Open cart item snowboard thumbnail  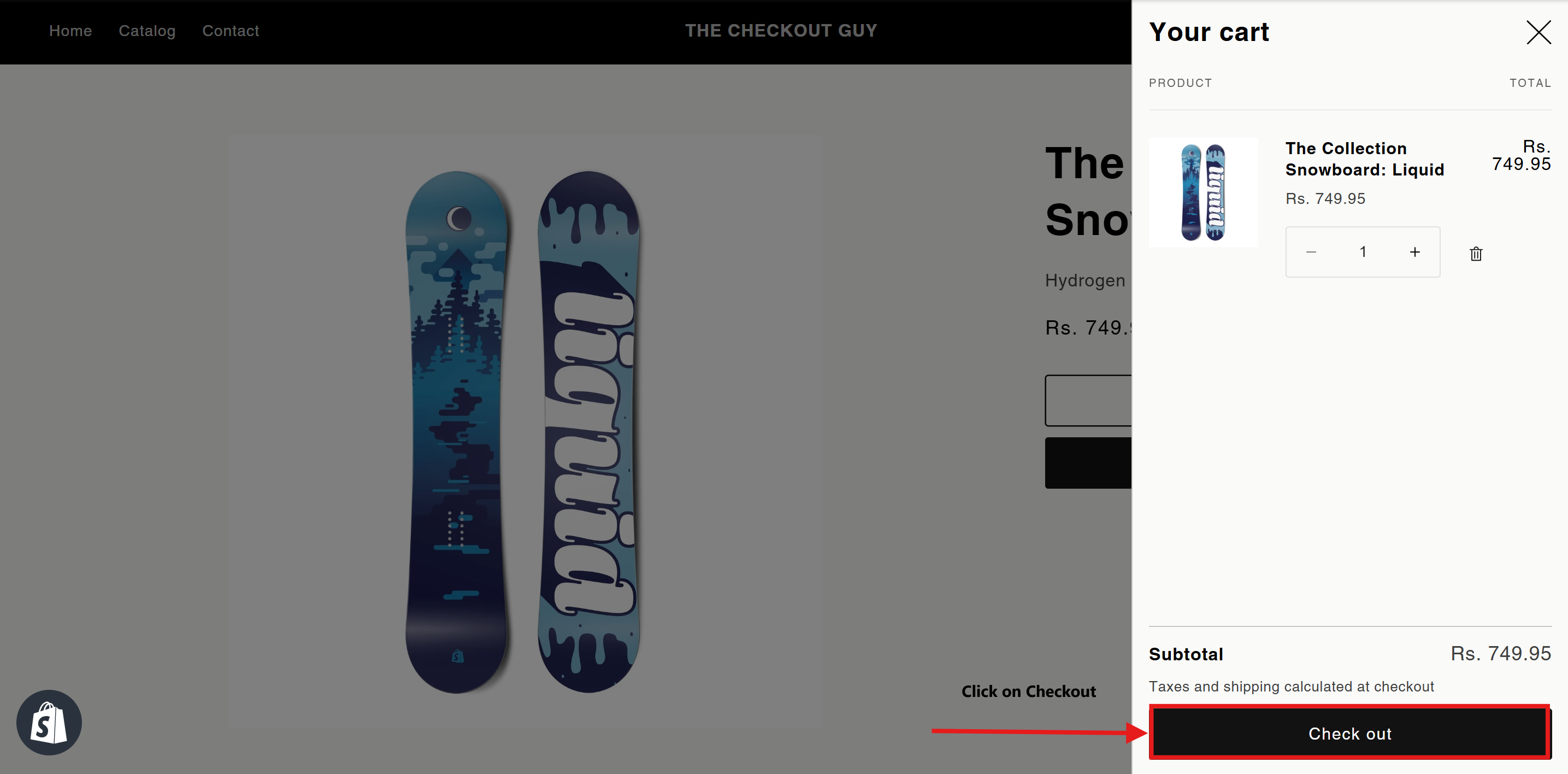click(x=1204, y=192)
